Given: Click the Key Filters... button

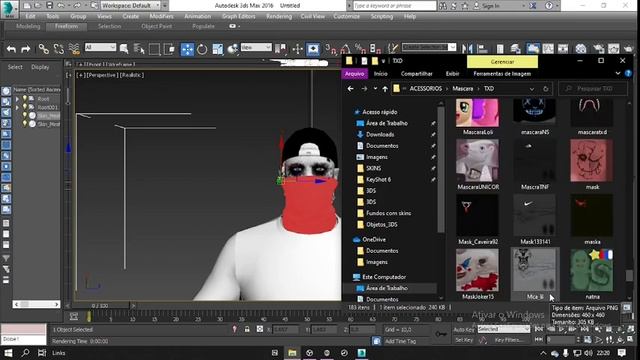Looking at the screenshot, I should 509,340.
